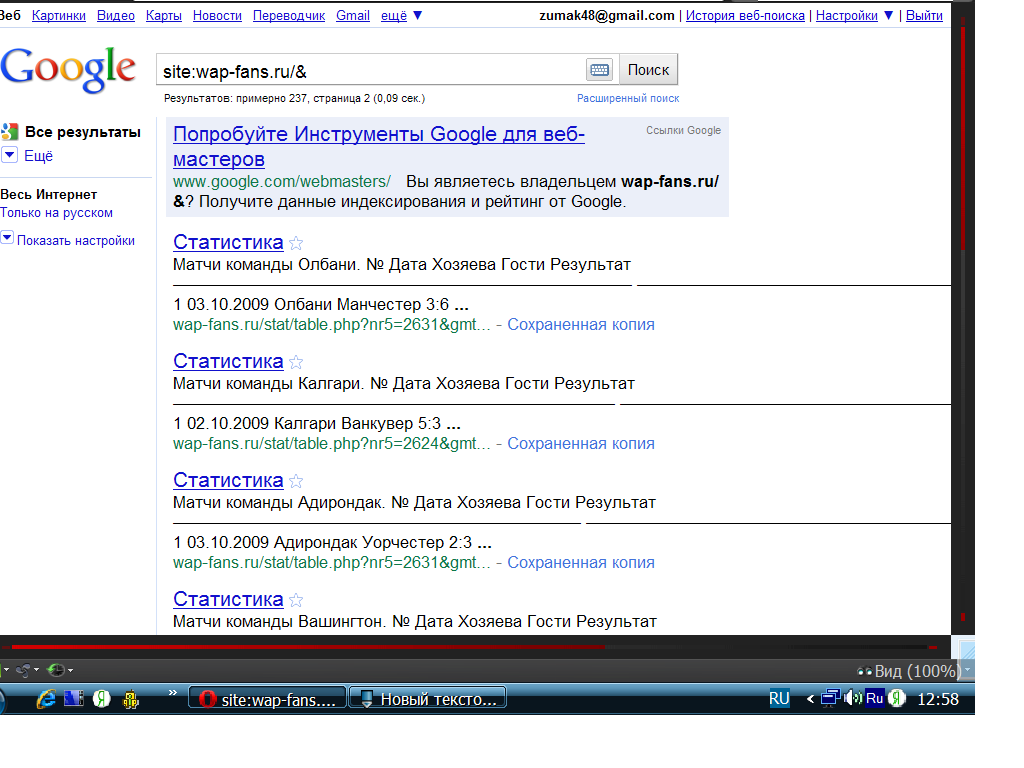Click the Все результаты icon in sidebar
This screenshot has width=1024, height=768.
click(x=10, y=132)
